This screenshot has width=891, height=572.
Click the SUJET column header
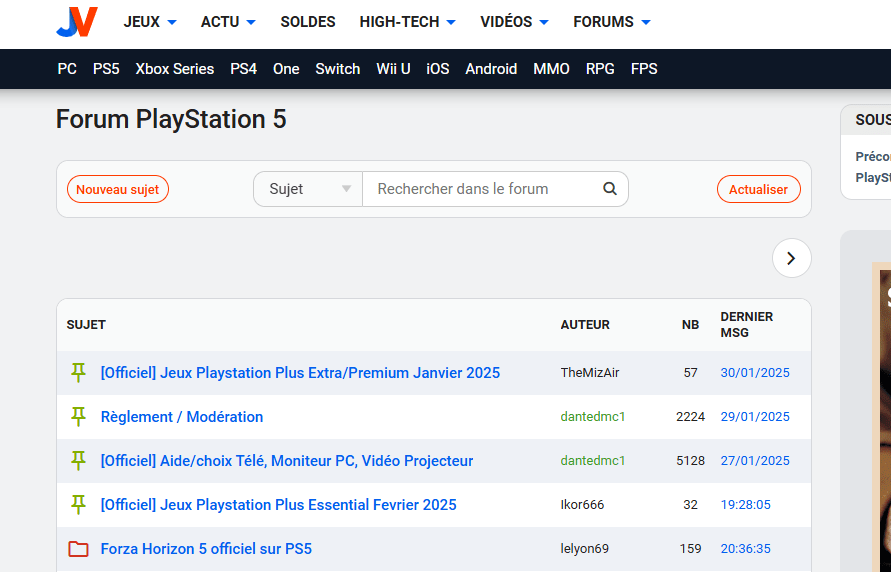tap(86, 324)
